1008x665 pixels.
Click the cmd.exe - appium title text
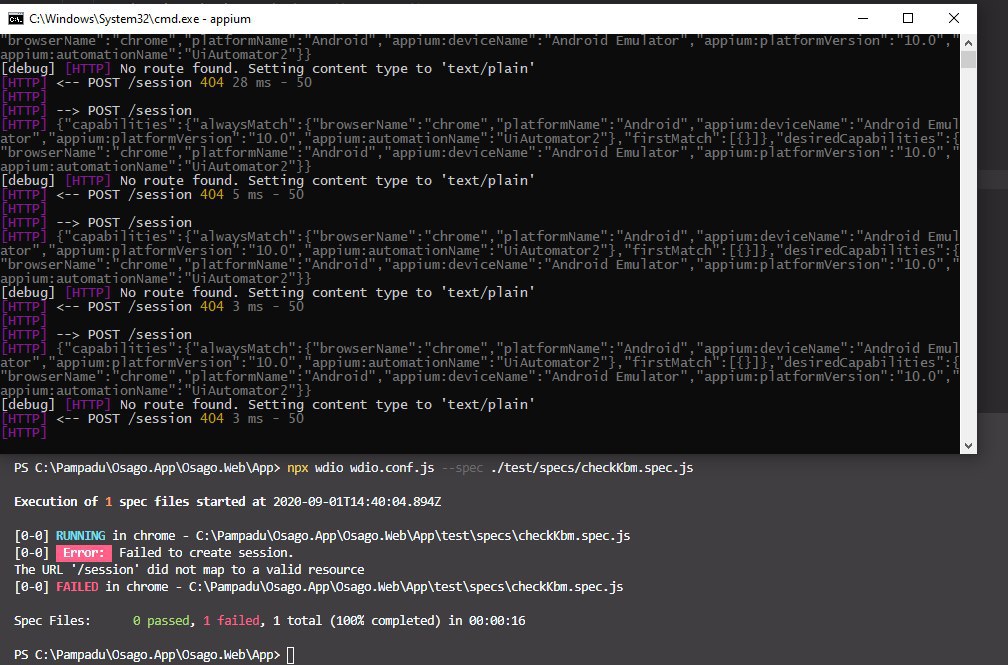(140, 19)
